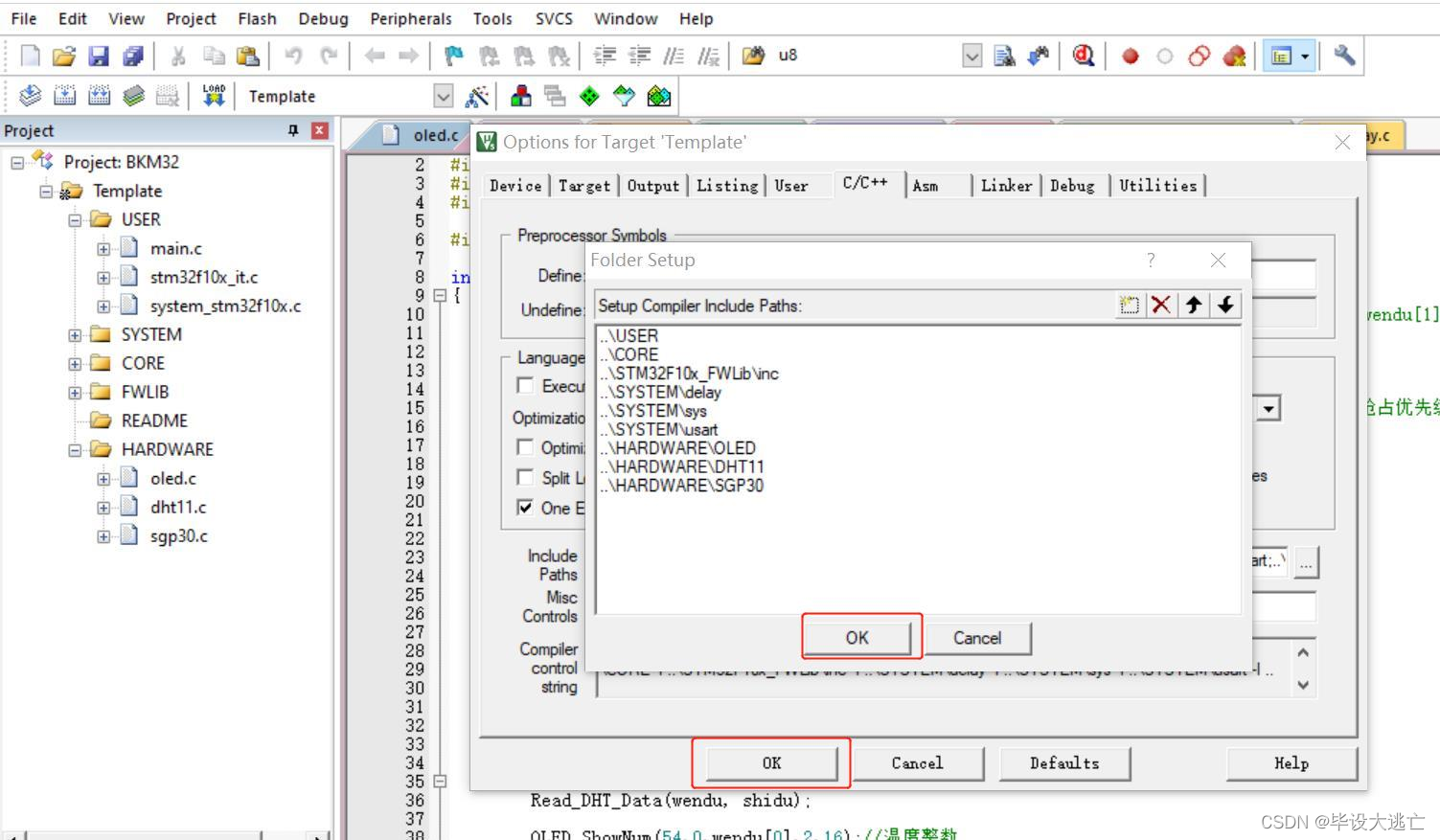The width and height of the screenshot is (1440, 840).
Task: Click the Comment selection icon
Action: click(674, 56)
